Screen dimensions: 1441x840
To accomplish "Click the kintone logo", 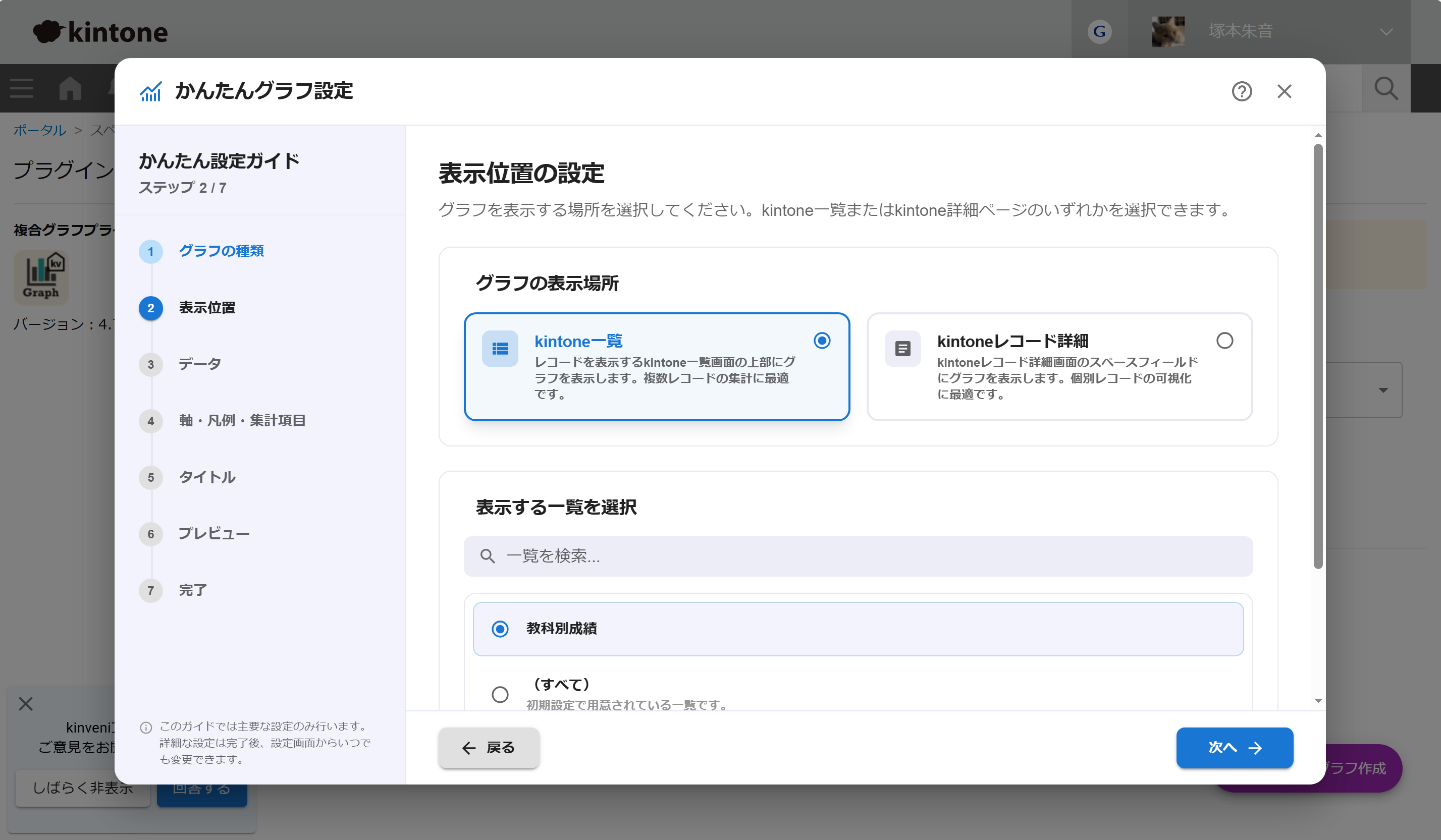I will tap(100, 31).
